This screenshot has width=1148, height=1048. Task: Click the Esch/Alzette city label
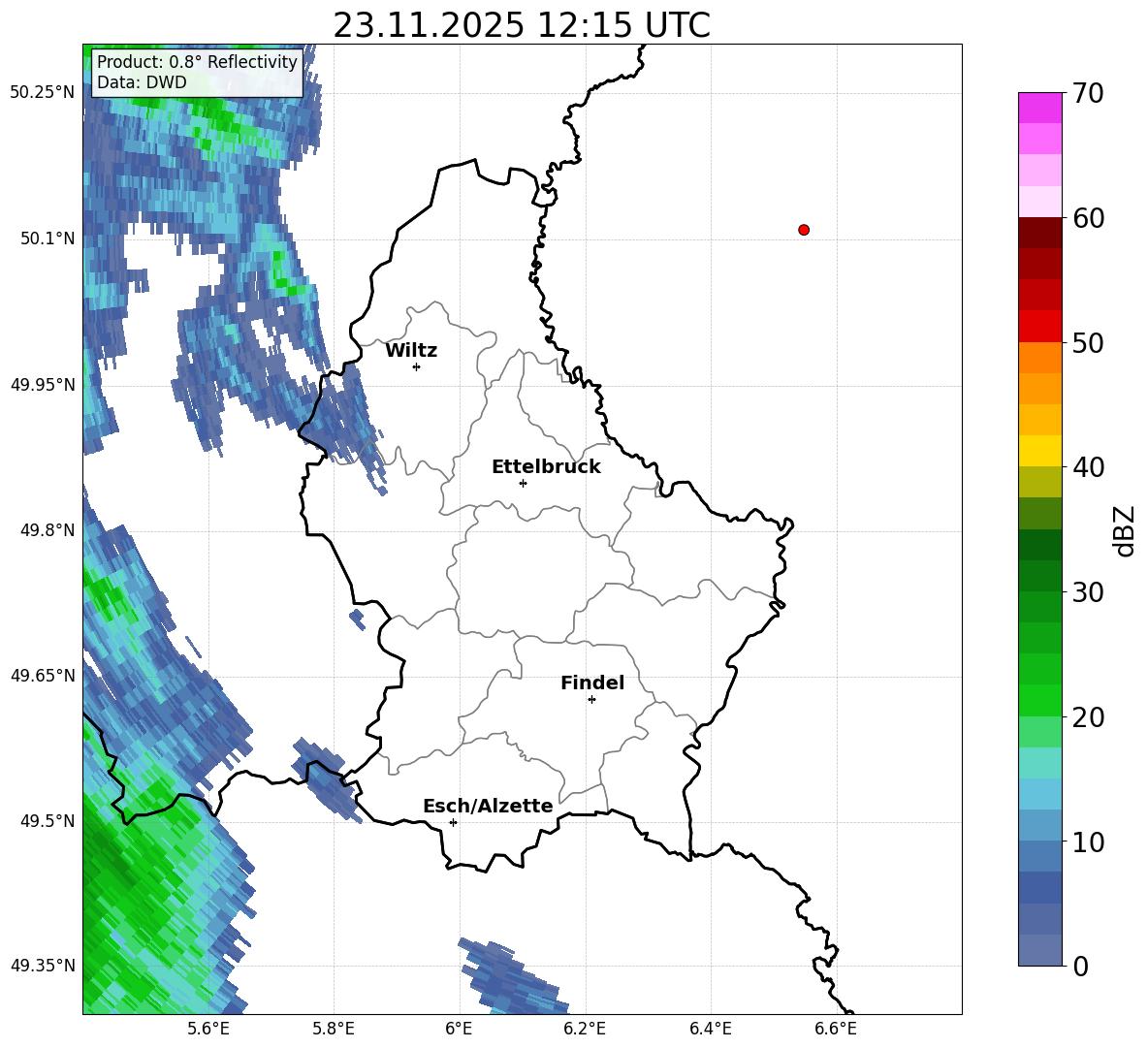[488, 807]
